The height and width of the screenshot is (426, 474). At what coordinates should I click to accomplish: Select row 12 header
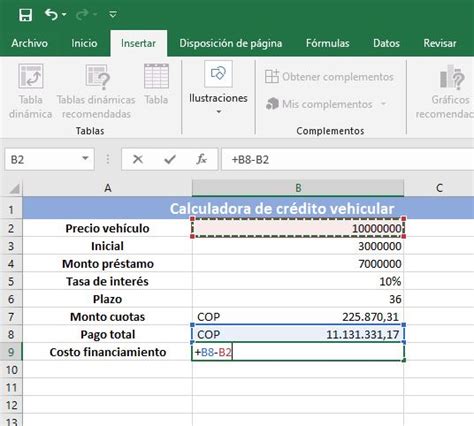click(x=11, y=405)
